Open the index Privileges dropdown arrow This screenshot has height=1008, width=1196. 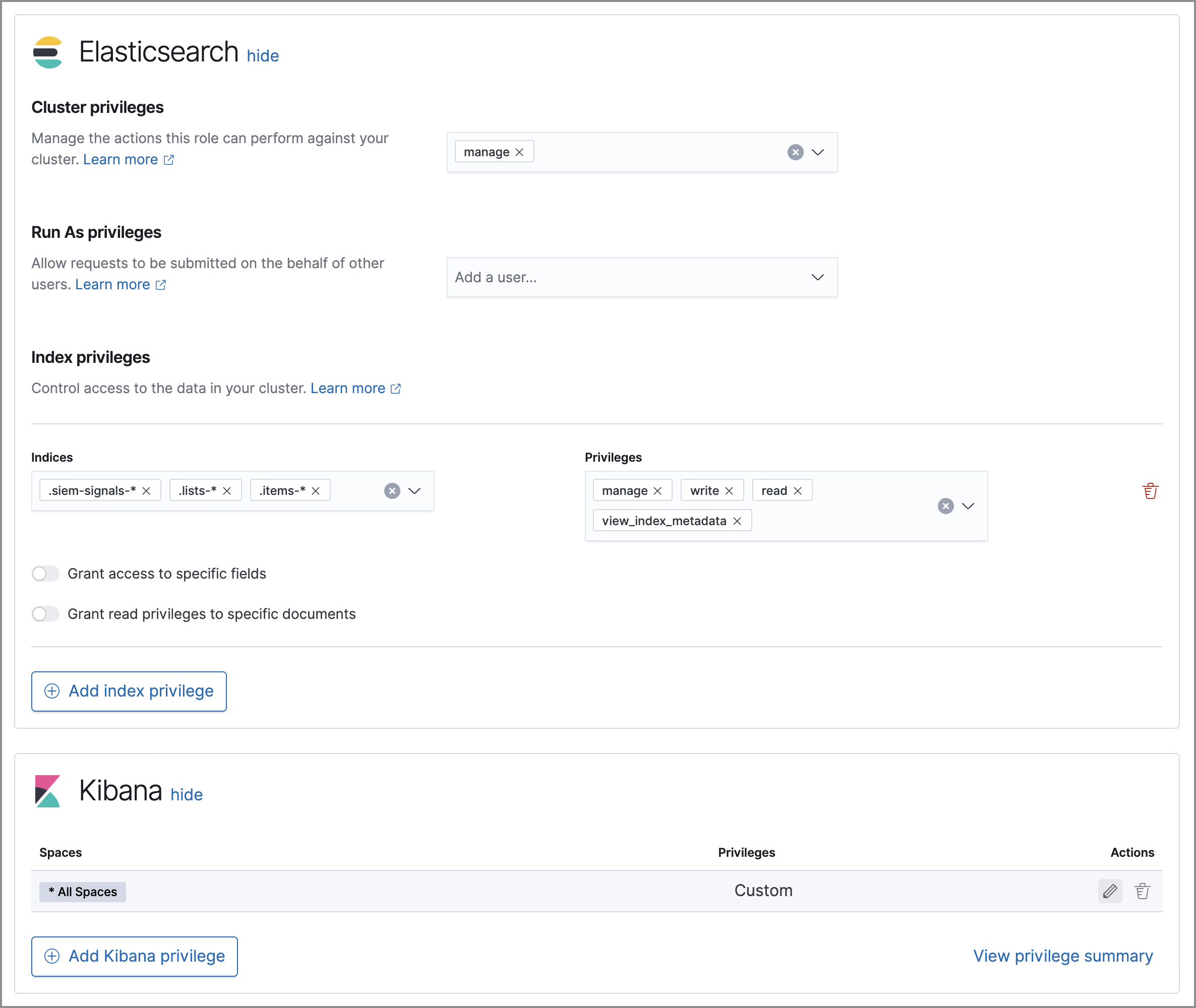(968, 506)
